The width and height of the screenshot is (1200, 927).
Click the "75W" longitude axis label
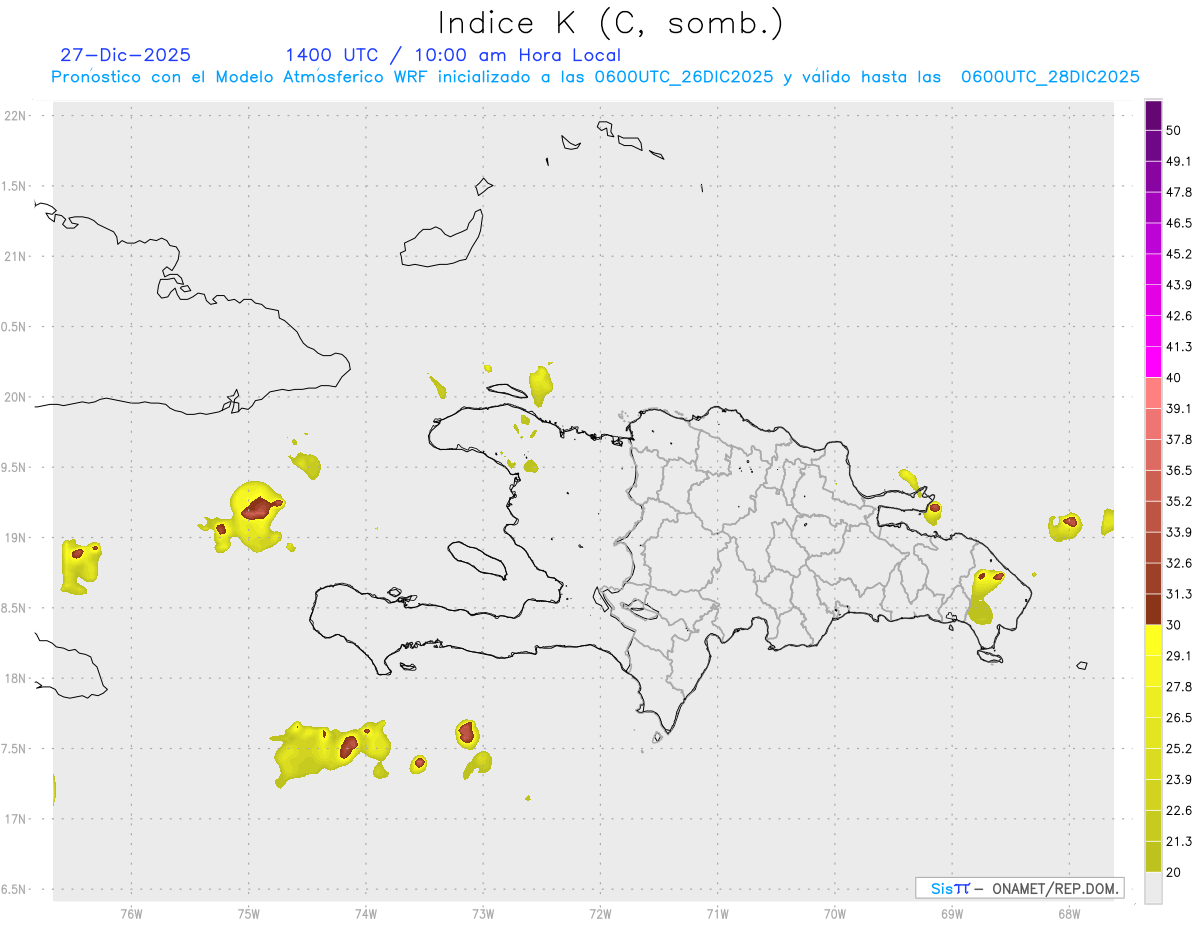[248, 913]
